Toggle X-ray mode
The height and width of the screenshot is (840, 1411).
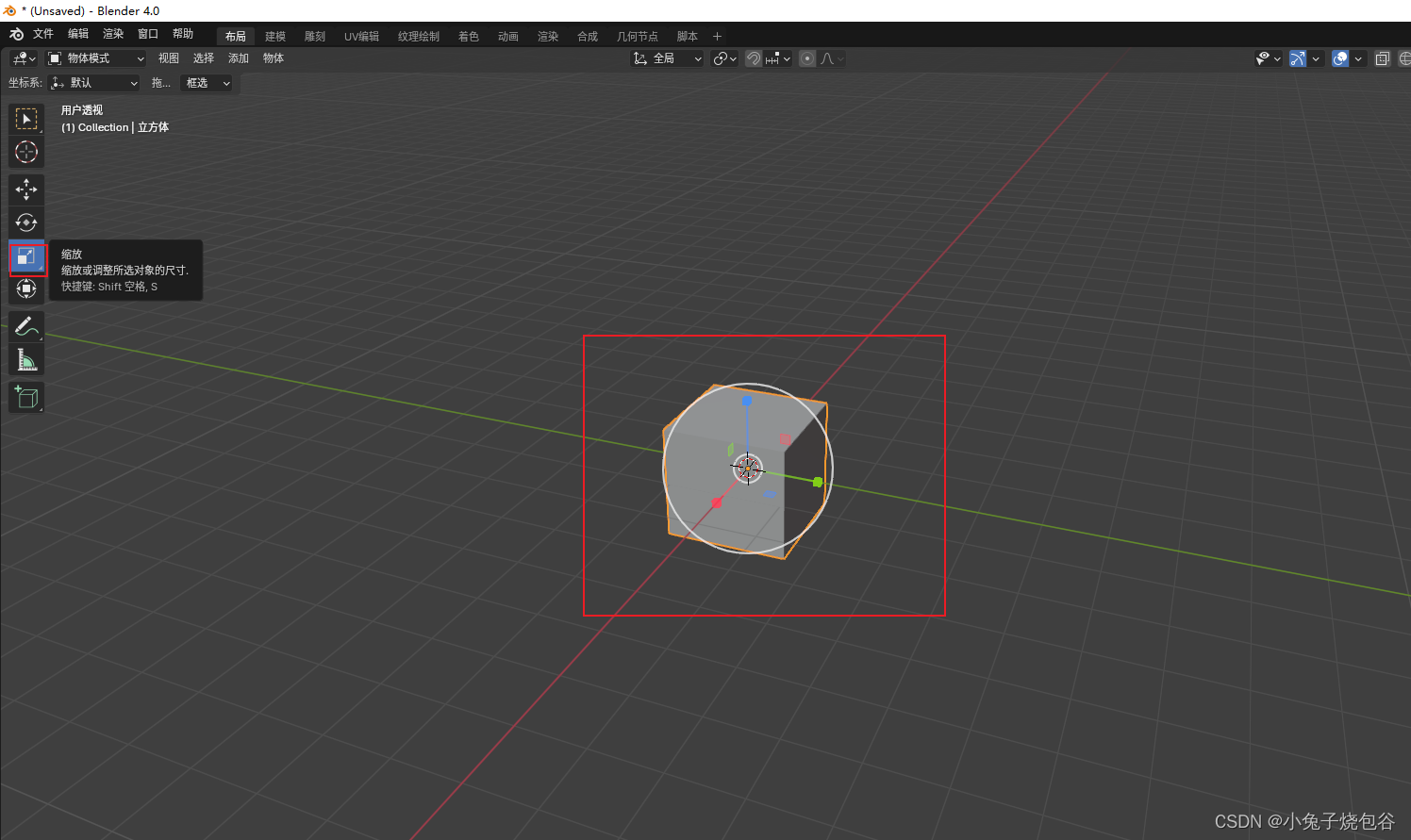[x=1383, y=58]
